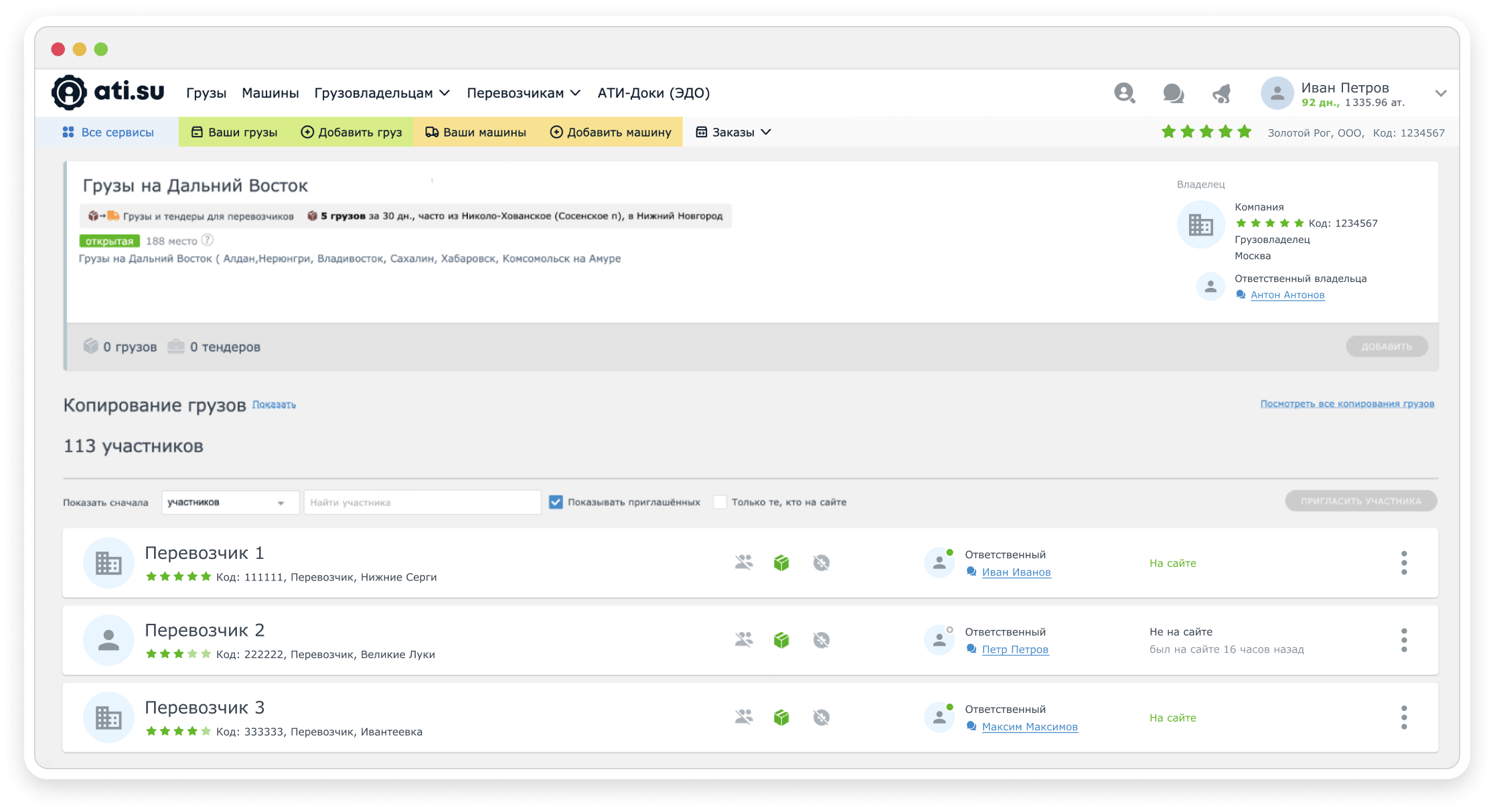Open the Перевозчик 1 title
This screenshot has height=812, width=1495.
tap(204, 553)
